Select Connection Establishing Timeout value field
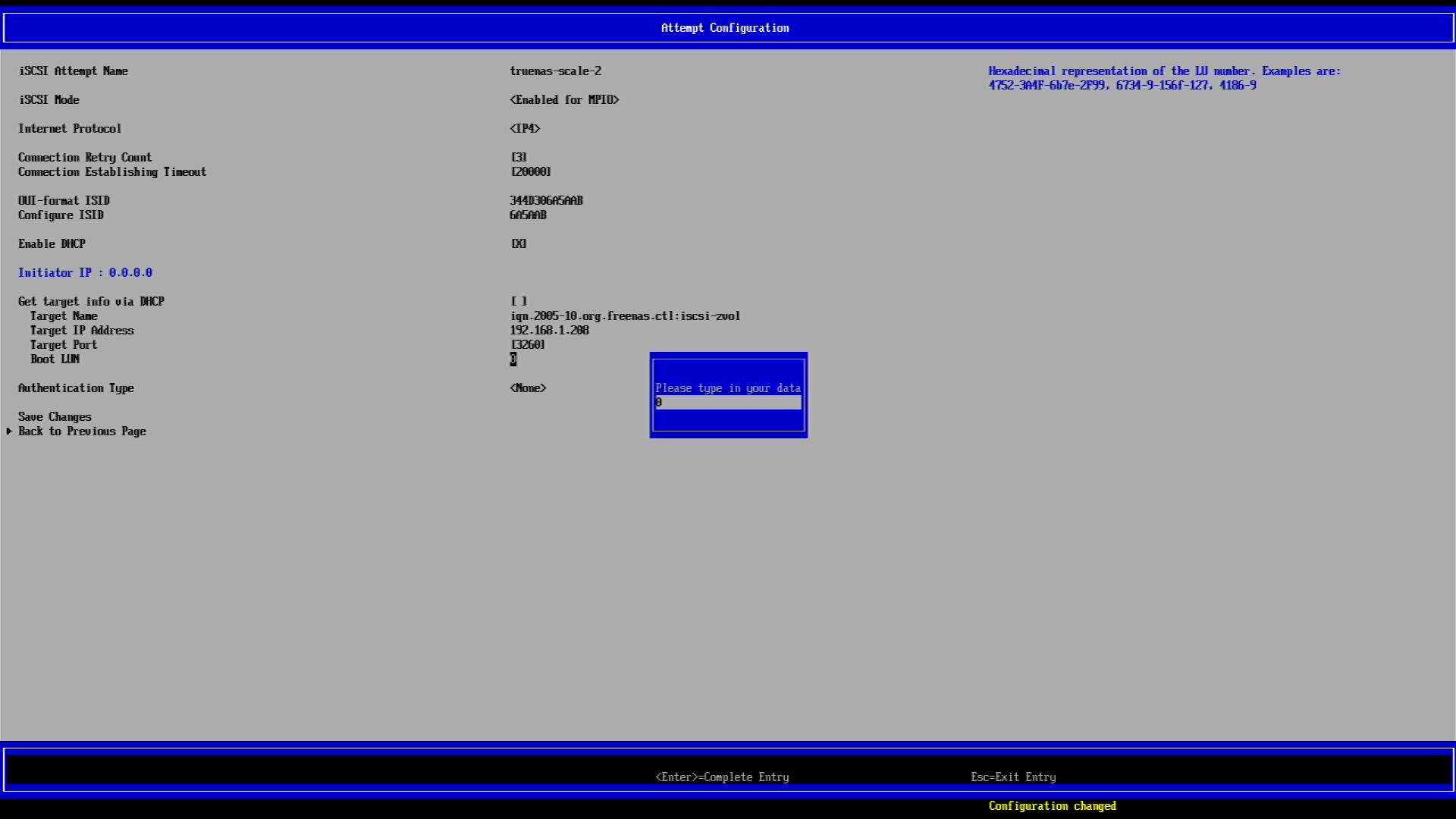This screenshot has height=819, width=1456. click(x=531, y=171)
